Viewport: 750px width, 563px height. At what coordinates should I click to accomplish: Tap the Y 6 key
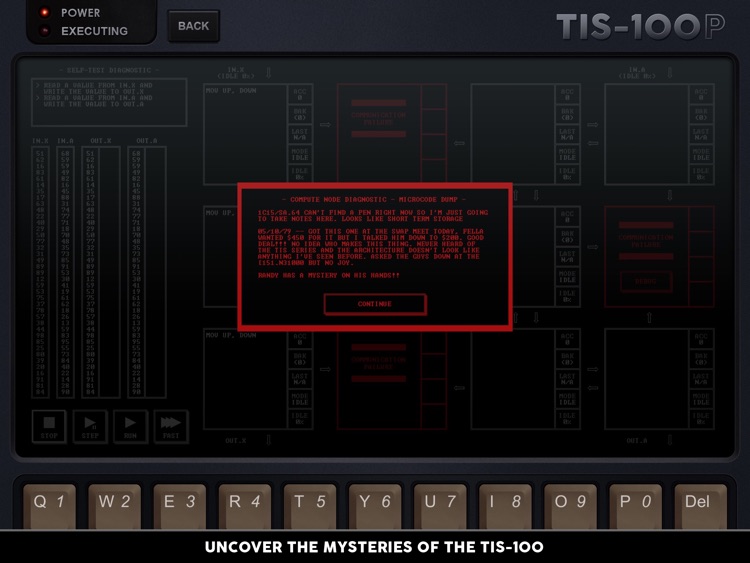tap(375, 506)
